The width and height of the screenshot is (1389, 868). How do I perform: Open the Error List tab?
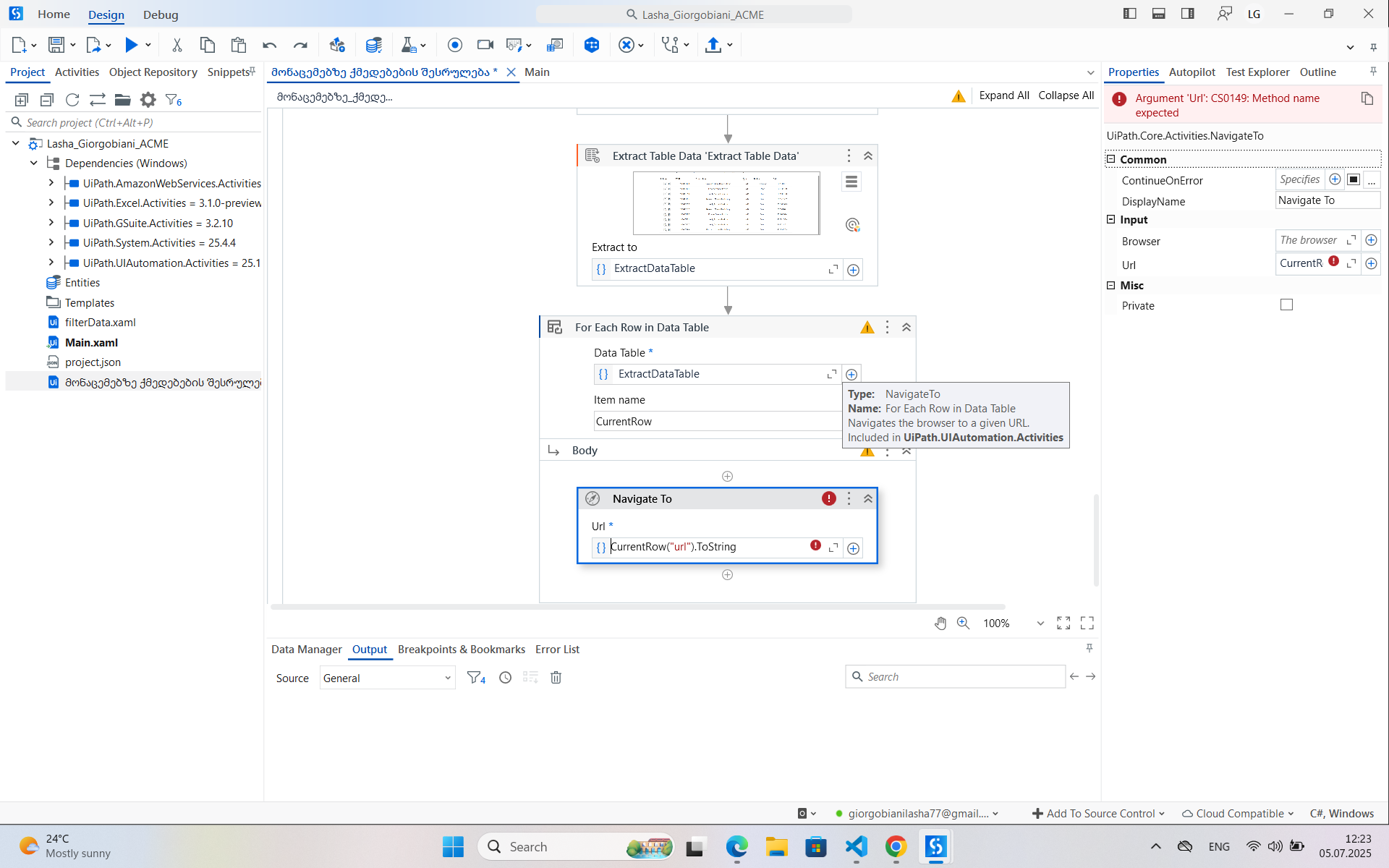[557, 650]
